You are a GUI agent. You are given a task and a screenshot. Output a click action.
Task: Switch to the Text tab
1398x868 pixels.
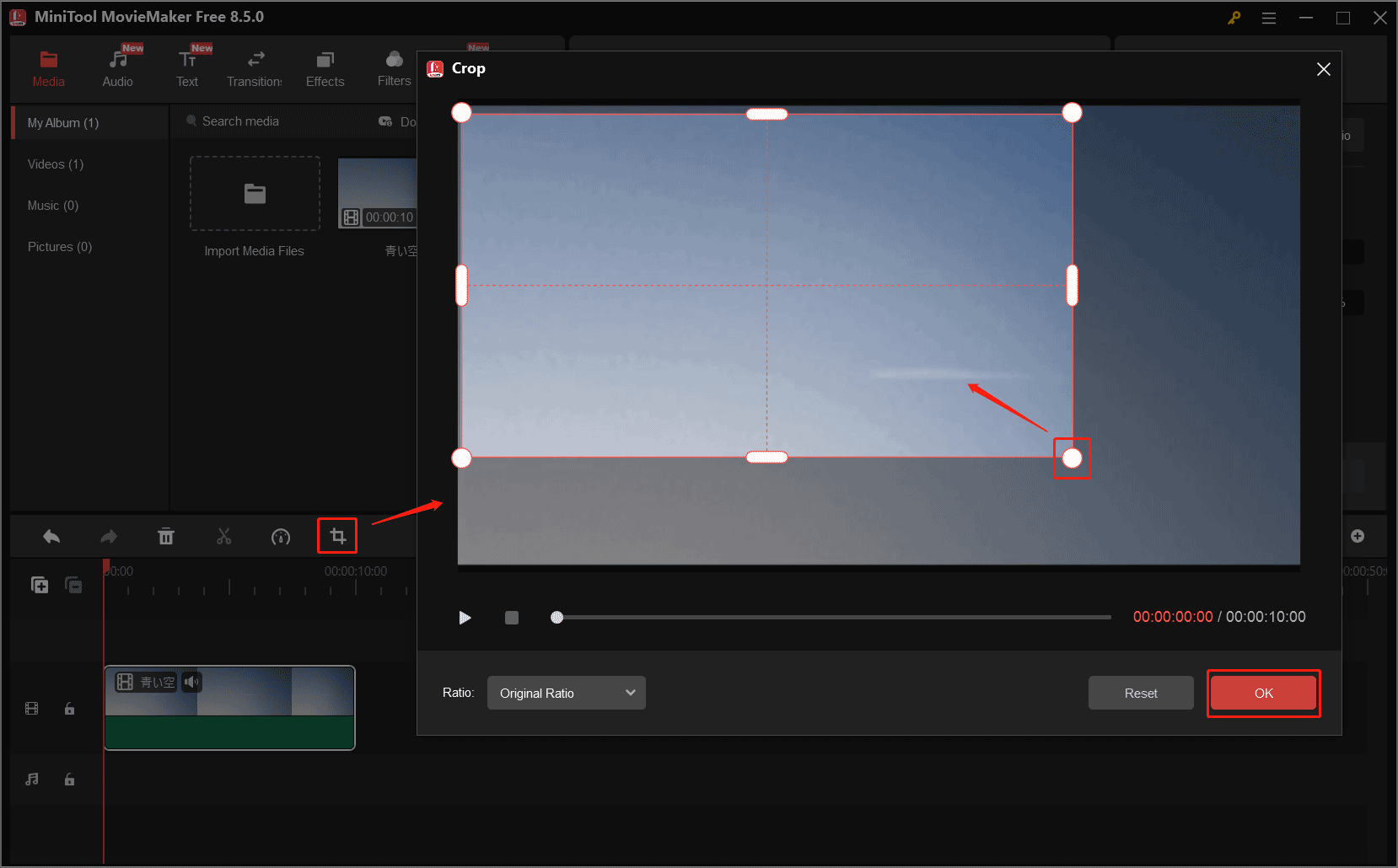(x=186, y=67)
